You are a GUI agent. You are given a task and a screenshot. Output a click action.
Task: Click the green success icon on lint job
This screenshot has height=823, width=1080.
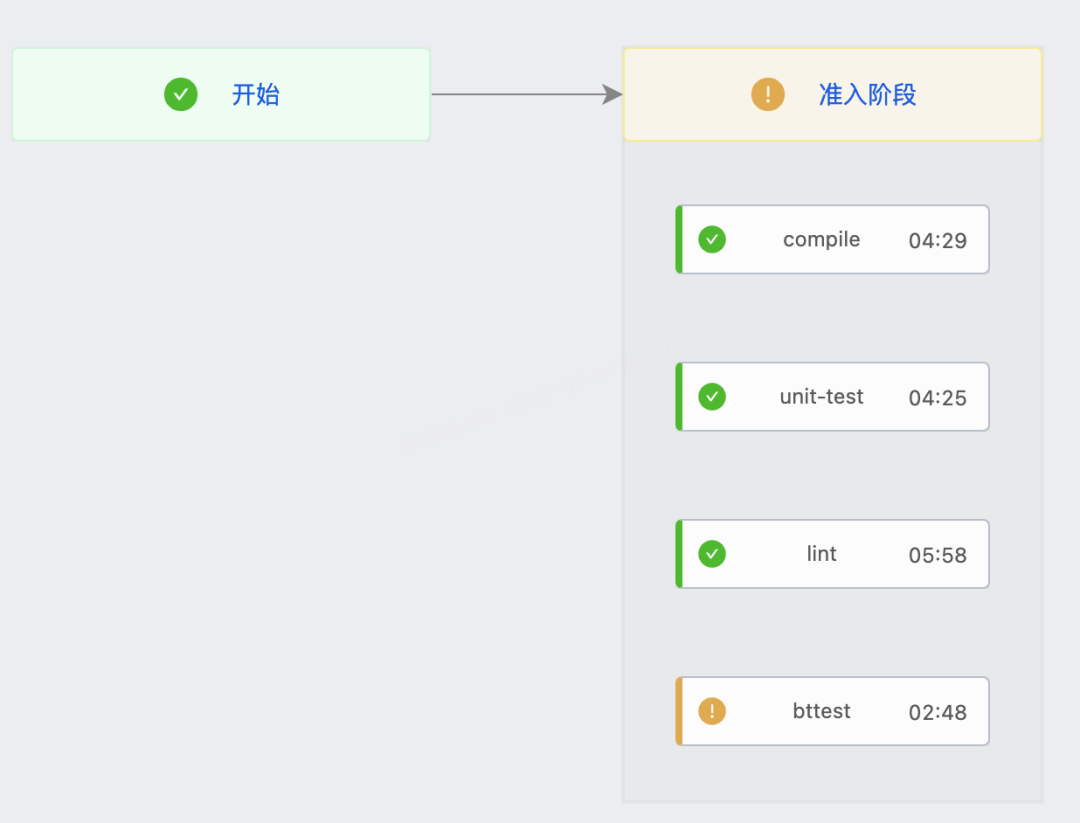point(712,554)
